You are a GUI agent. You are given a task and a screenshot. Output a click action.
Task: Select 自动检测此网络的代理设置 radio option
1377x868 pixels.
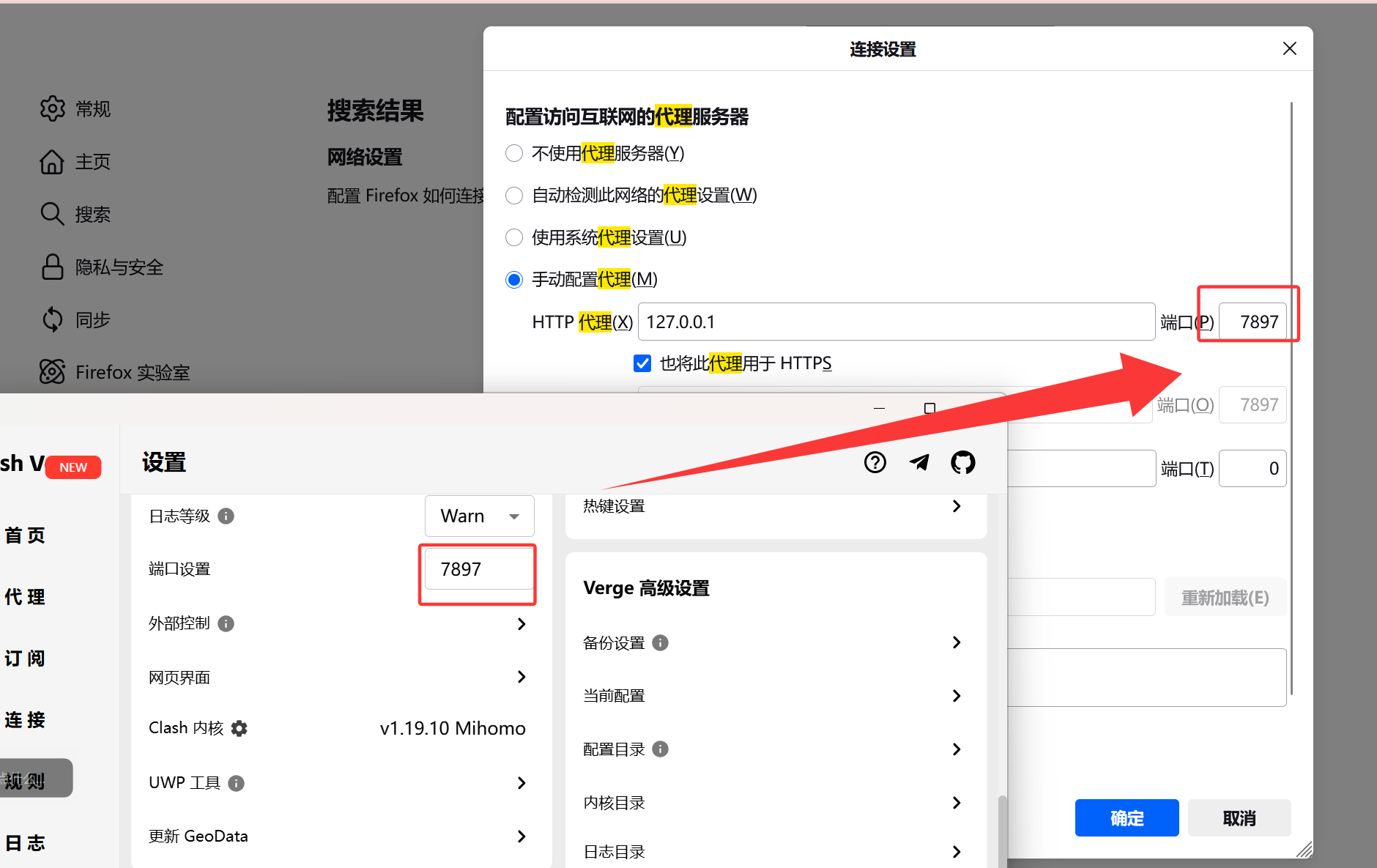click(x=514, y=196)
